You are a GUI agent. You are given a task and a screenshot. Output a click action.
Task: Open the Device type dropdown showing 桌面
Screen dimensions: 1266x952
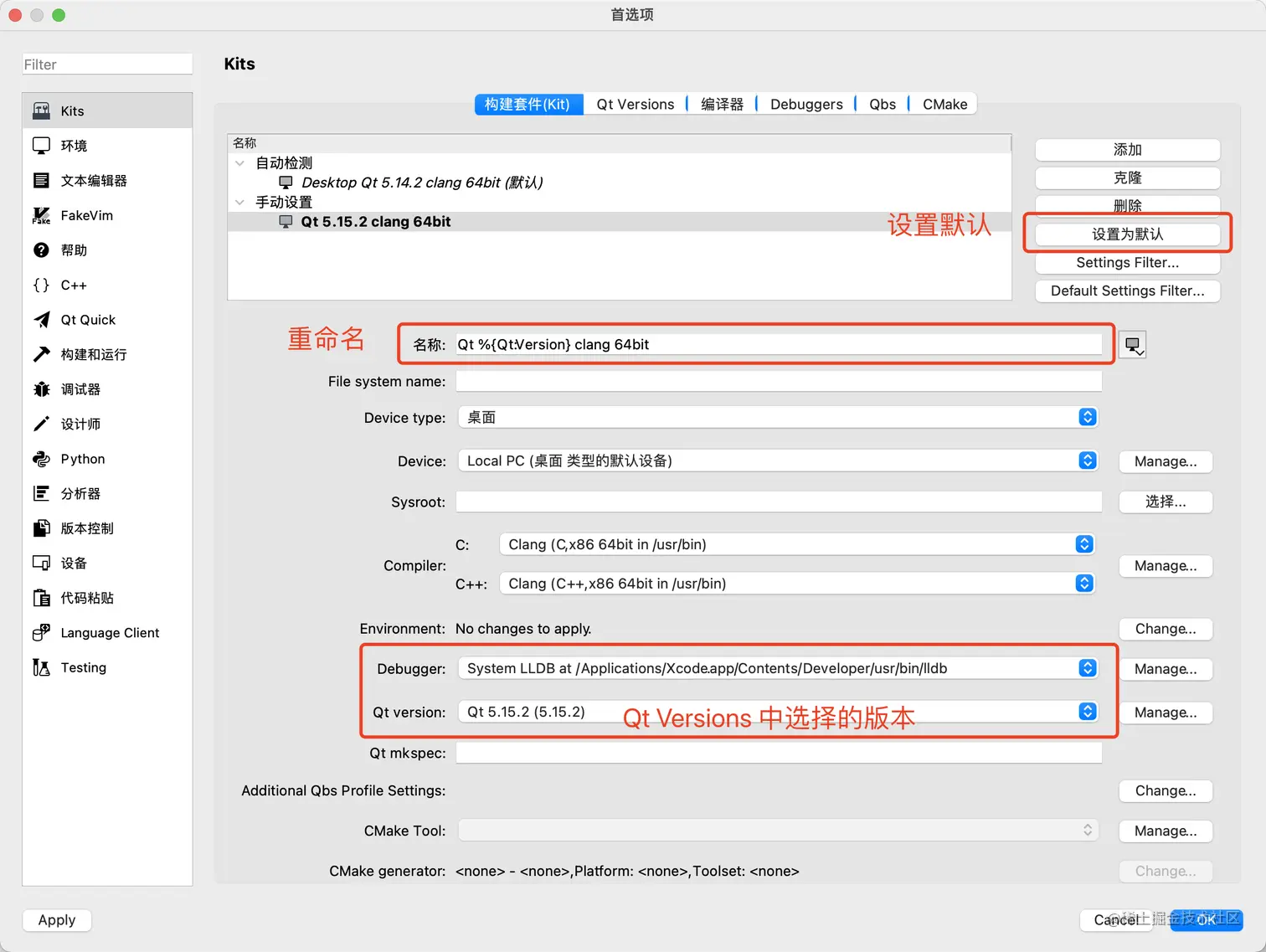(x=778, y=417)
